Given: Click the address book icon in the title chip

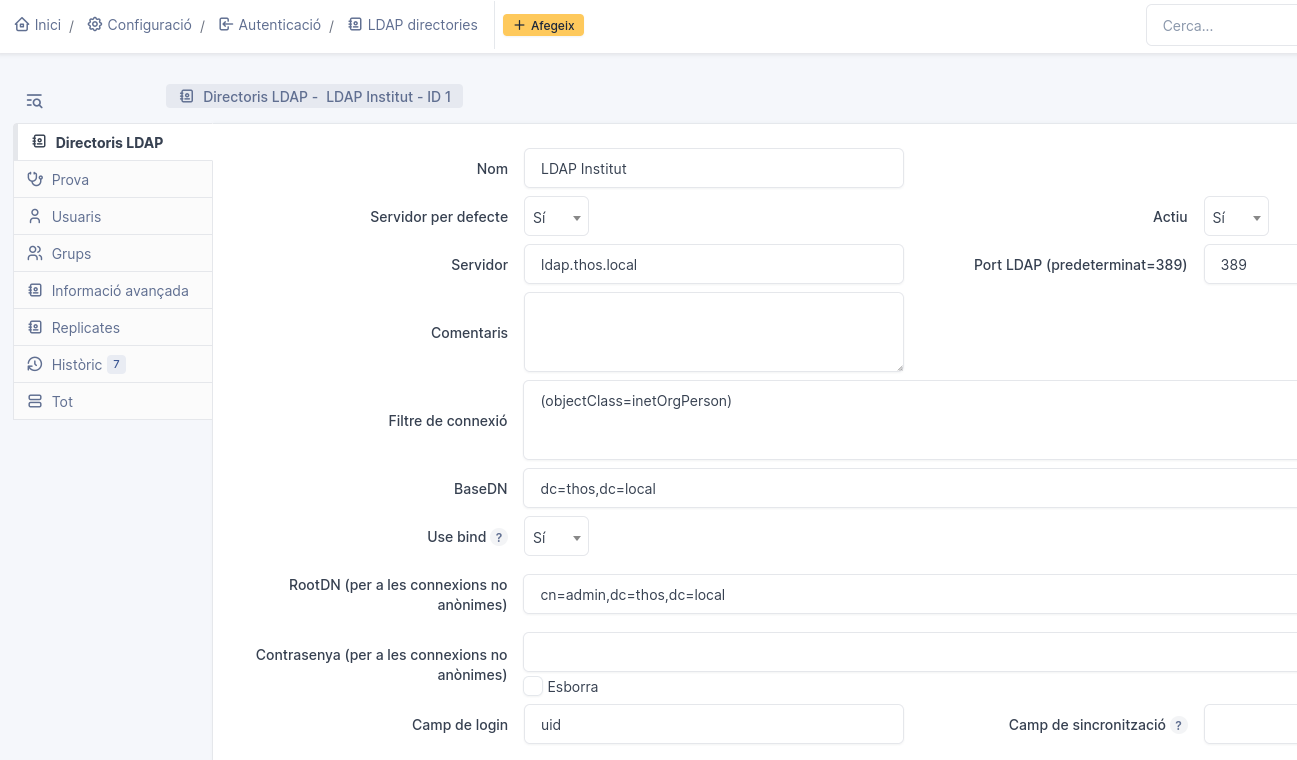Looking at the screenshot, I should (x=186, y=97).
